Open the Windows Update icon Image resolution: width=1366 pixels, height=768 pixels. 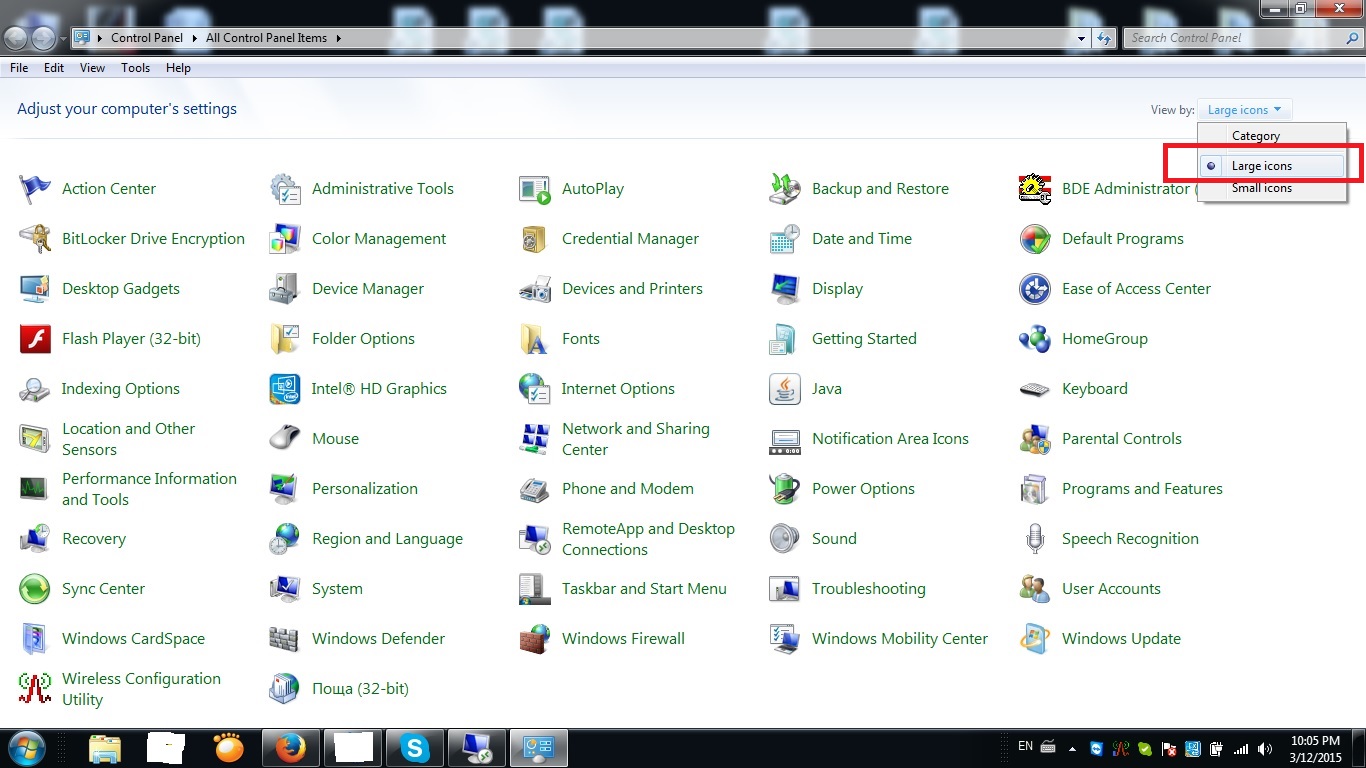tap(1035, 639)
